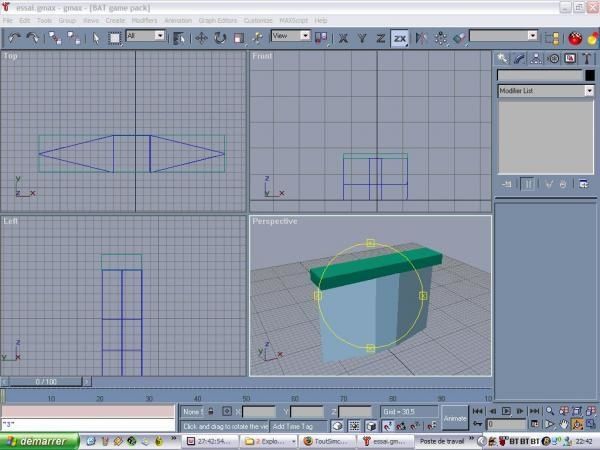The width and height of the screenshot is (600, 450).
Task: Open the named selection sets dropdown
Action: click(x=532, y=36)
